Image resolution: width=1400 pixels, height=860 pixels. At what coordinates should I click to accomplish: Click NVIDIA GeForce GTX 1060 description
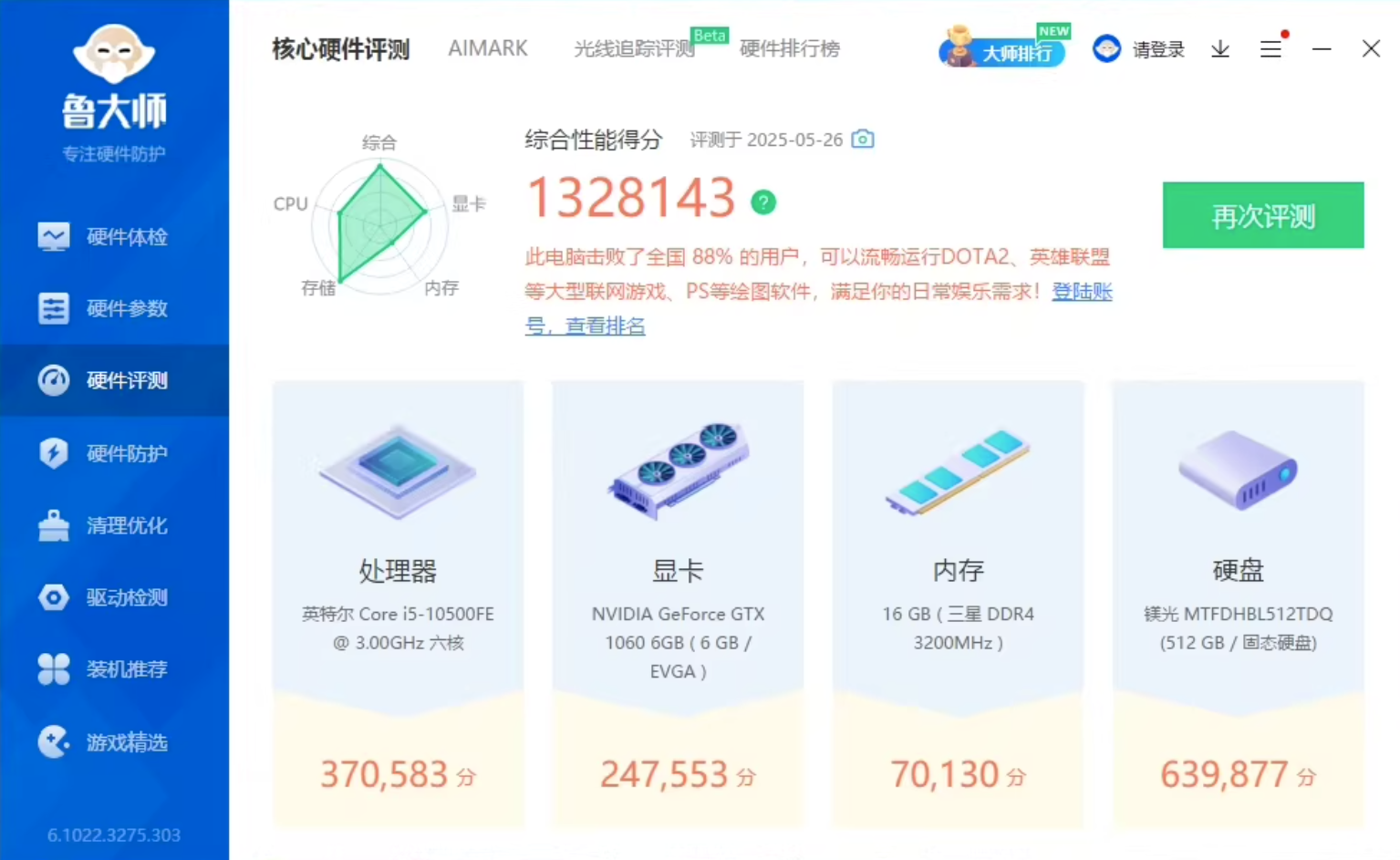coord(678,643)
